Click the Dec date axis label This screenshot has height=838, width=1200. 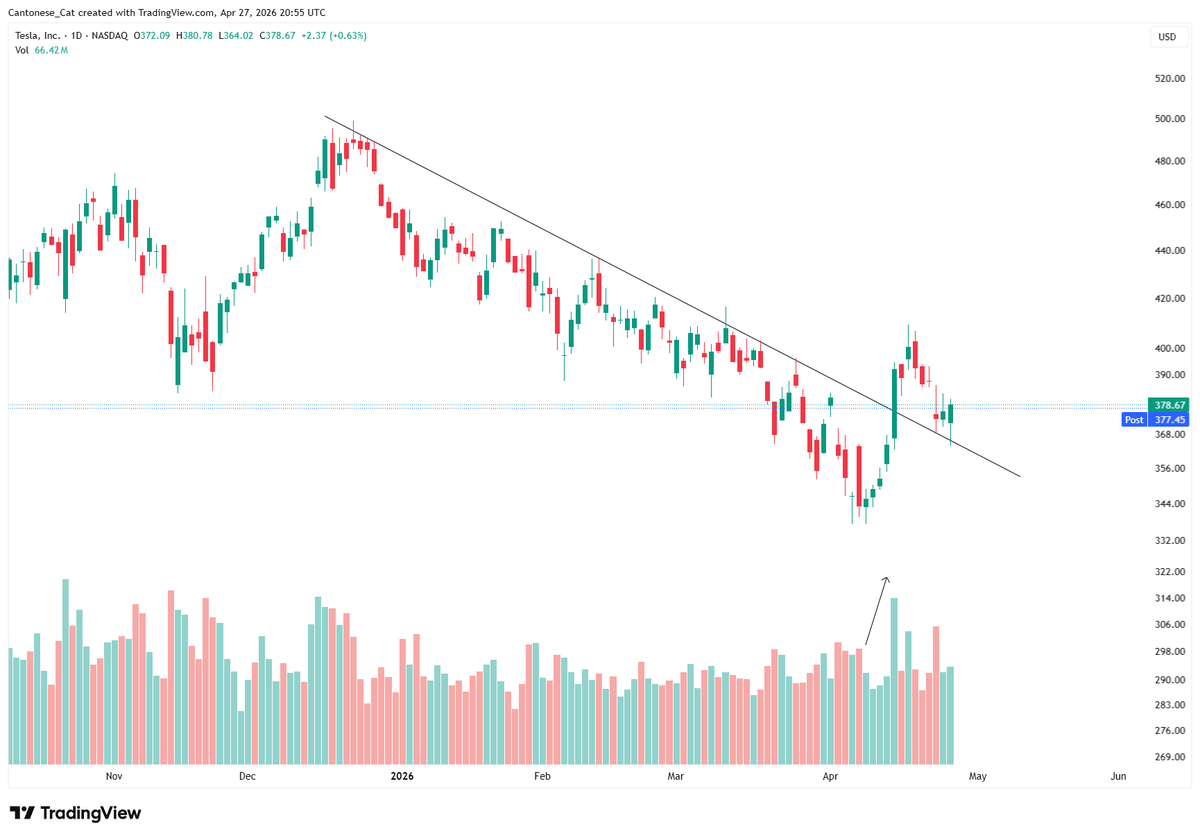[x=247, y=777]
